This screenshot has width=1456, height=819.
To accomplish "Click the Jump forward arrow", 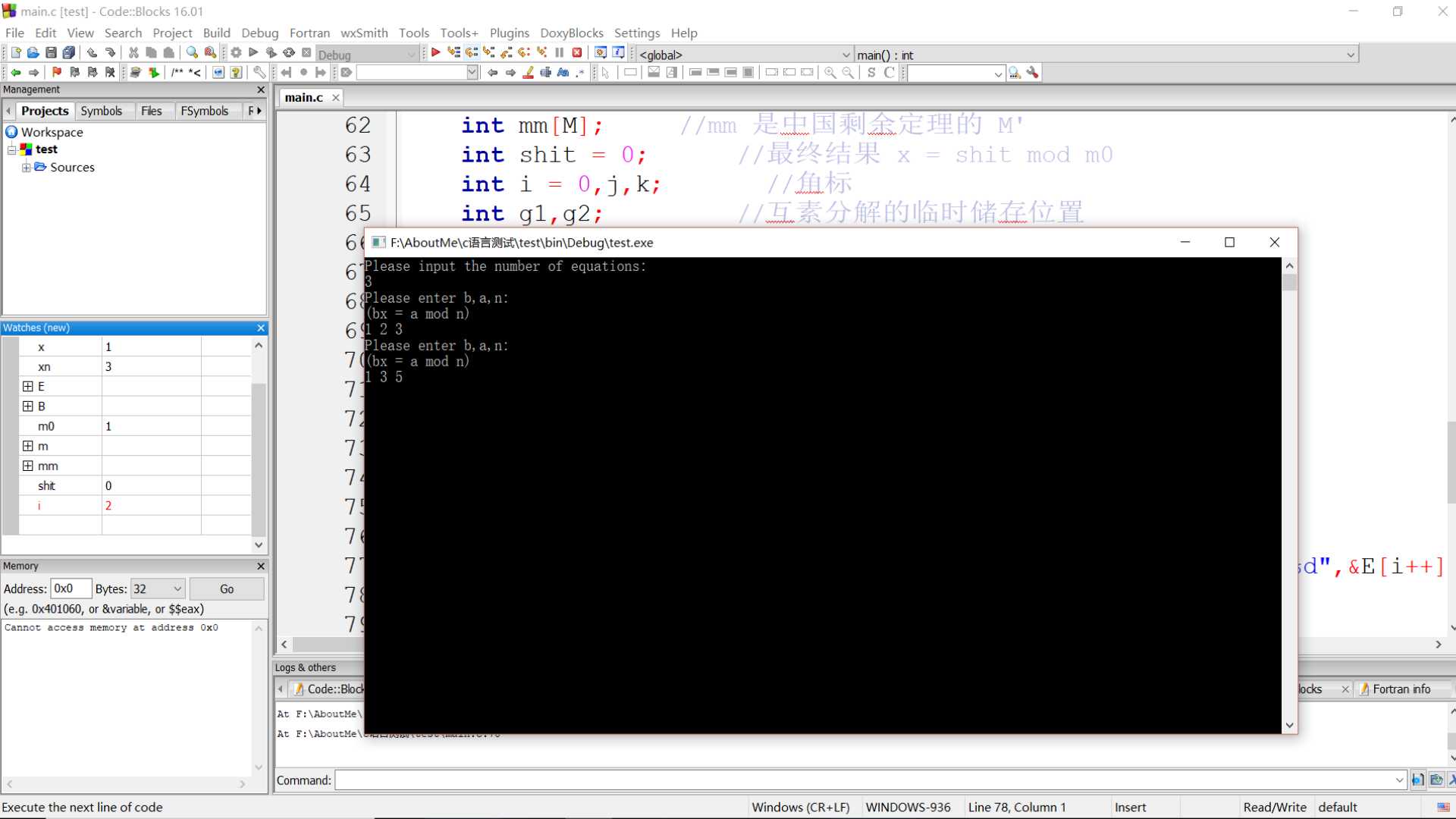I will tap(33, 72).
